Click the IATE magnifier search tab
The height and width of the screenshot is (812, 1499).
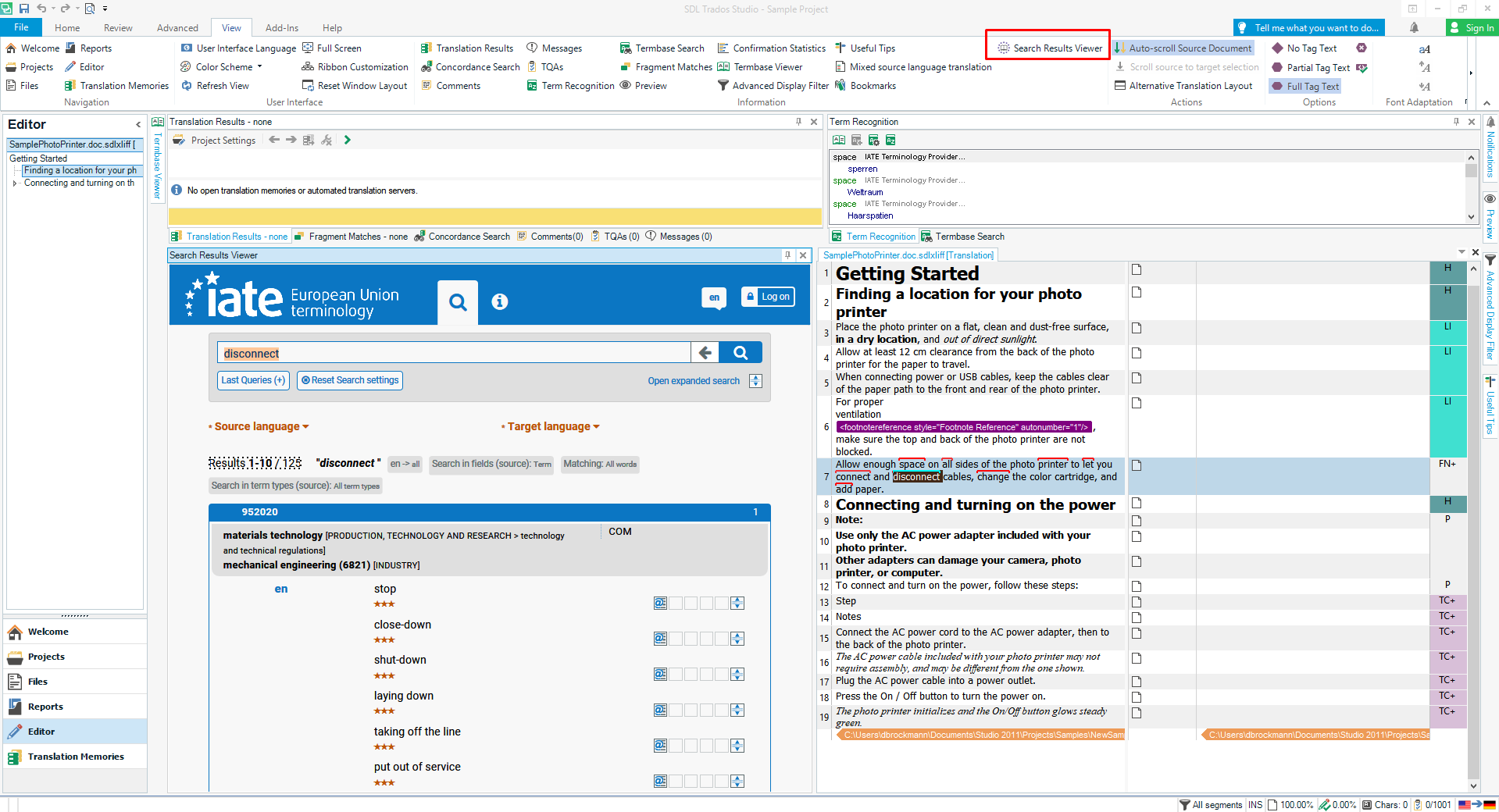[x=458, y=302]
